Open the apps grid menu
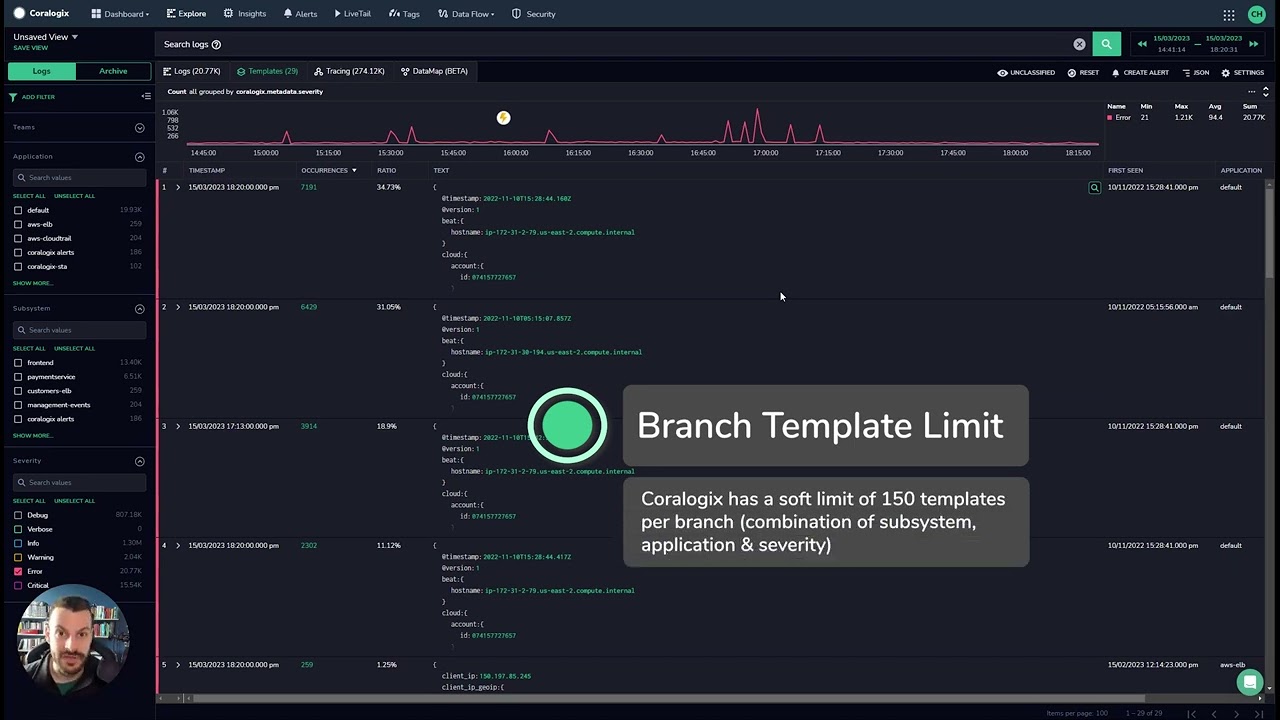The image size is (1280, 720). tap(1229, 14)
